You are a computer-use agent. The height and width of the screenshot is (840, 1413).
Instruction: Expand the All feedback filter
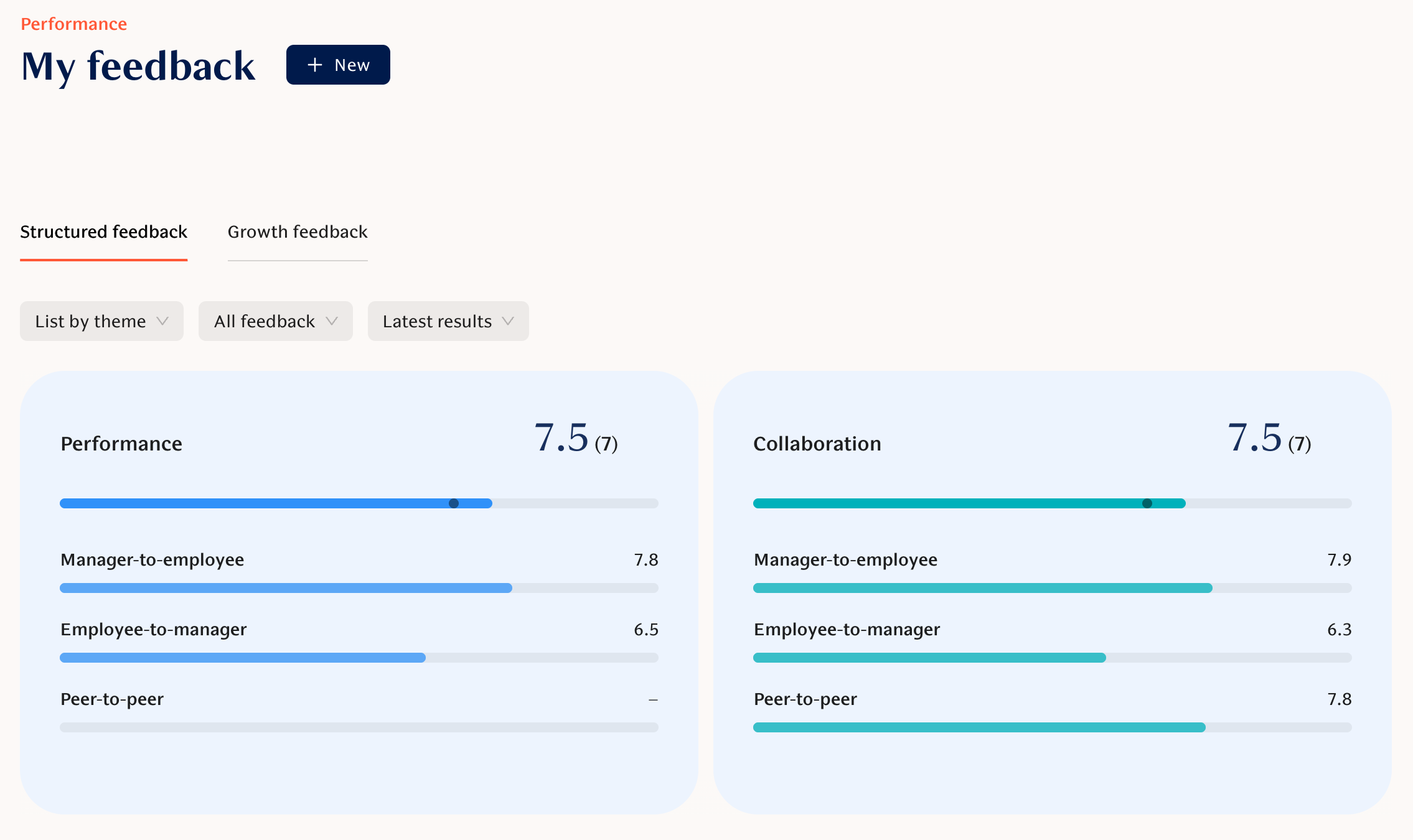tap(275, 321)
